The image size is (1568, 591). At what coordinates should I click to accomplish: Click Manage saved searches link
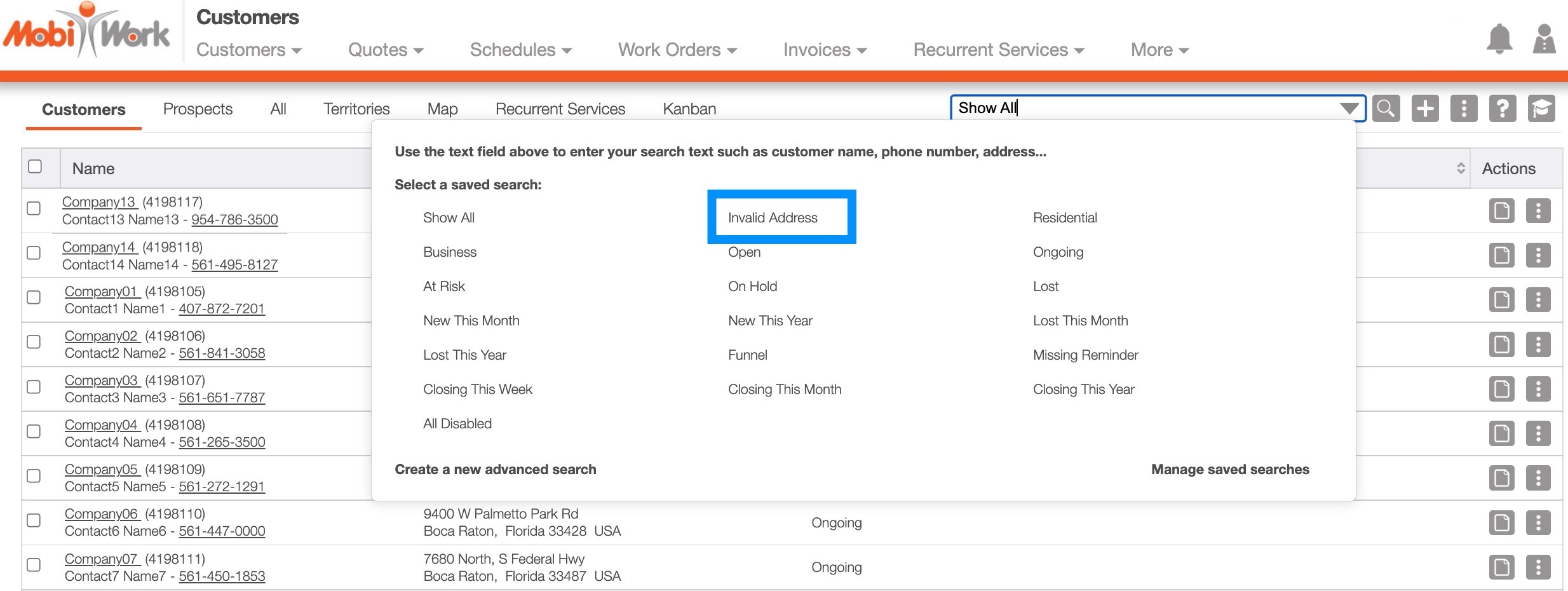pyautogui.click(x=1230, y=470)
